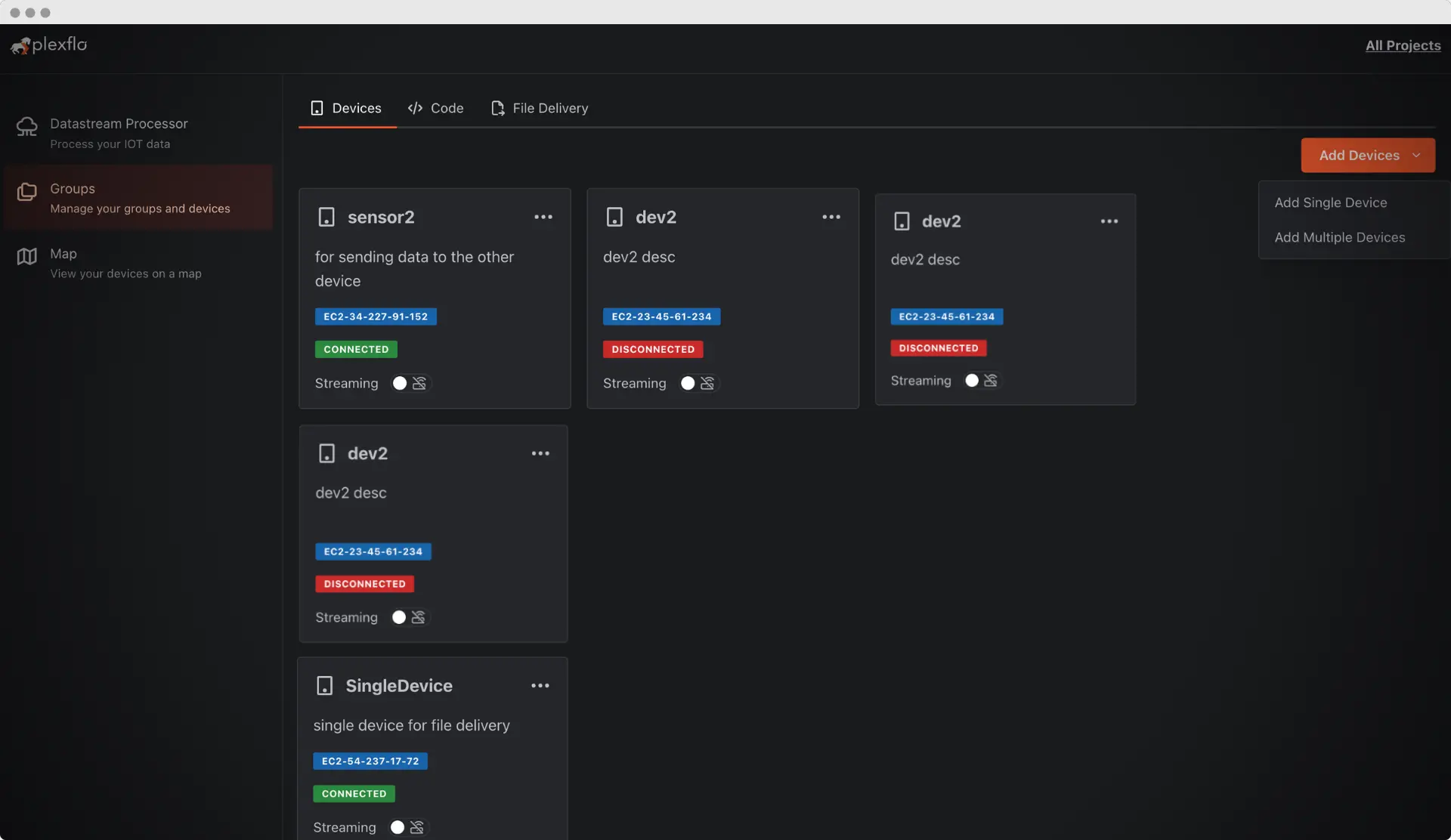Select Add Multiple Devices menu option
Viewport: 1451px width, 840px height.
pyautogui.click(x=1339, y=237)
